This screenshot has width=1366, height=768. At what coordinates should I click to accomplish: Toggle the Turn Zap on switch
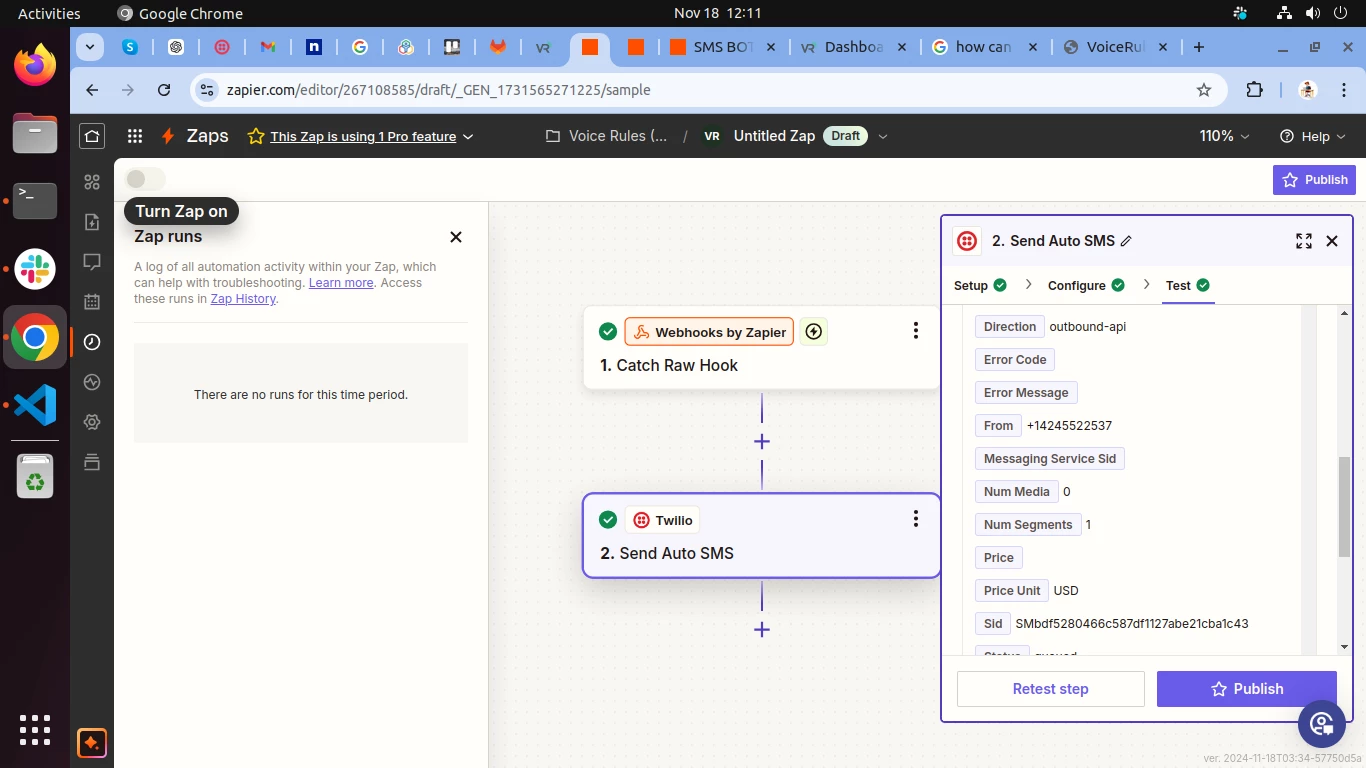(145, 179)
